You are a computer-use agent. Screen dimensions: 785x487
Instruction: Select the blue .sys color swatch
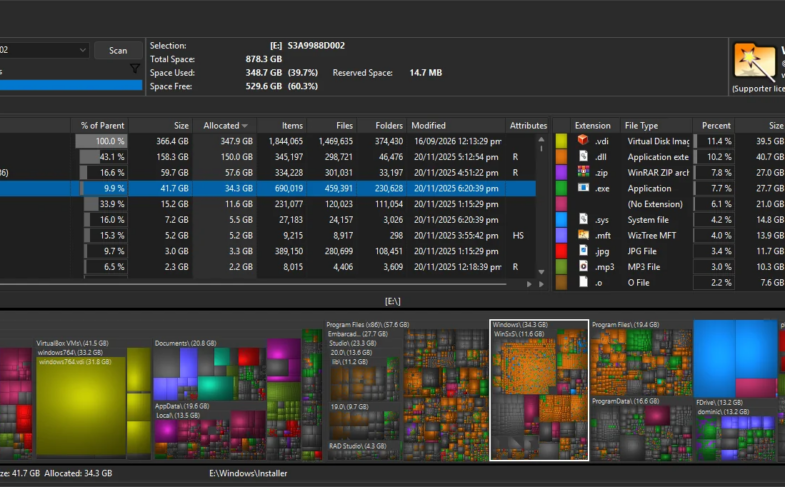pos(561,220)
